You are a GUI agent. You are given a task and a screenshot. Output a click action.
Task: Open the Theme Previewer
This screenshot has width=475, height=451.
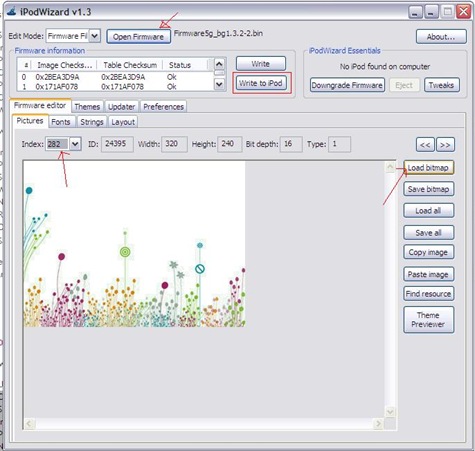click(x=428, y=320)
